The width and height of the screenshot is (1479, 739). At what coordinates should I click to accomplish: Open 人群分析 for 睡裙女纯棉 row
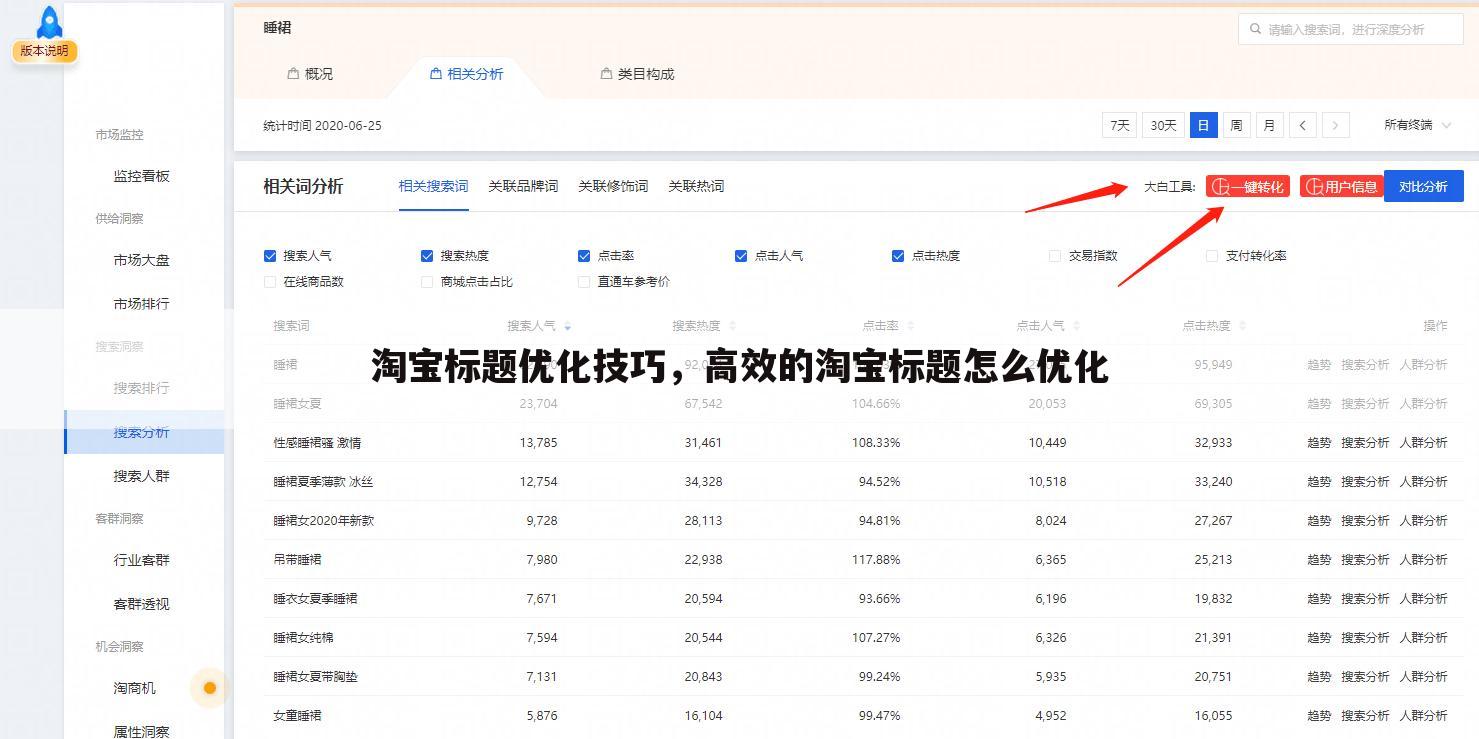pos(1424,638)
